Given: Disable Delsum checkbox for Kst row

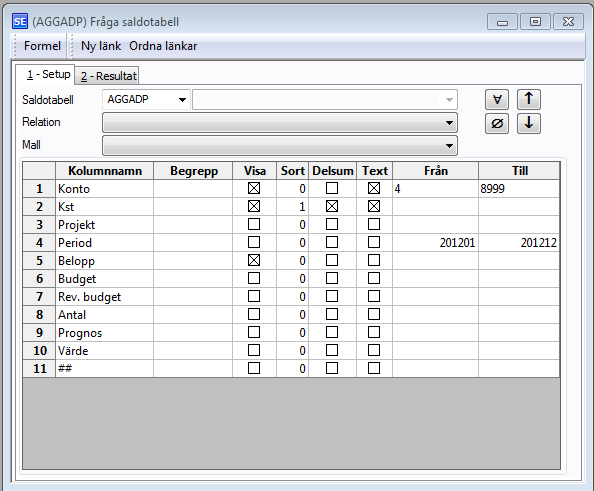Looking at the screenshot, I should point(332,206).
